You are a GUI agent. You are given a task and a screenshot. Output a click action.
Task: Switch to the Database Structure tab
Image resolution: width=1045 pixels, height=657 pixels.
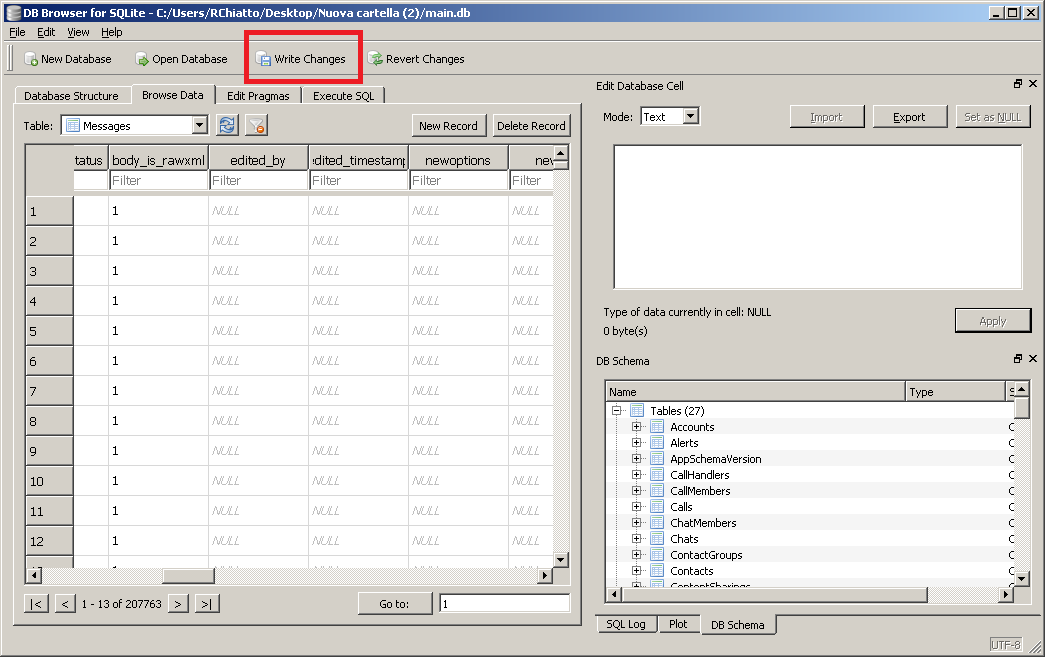point(71,96)
